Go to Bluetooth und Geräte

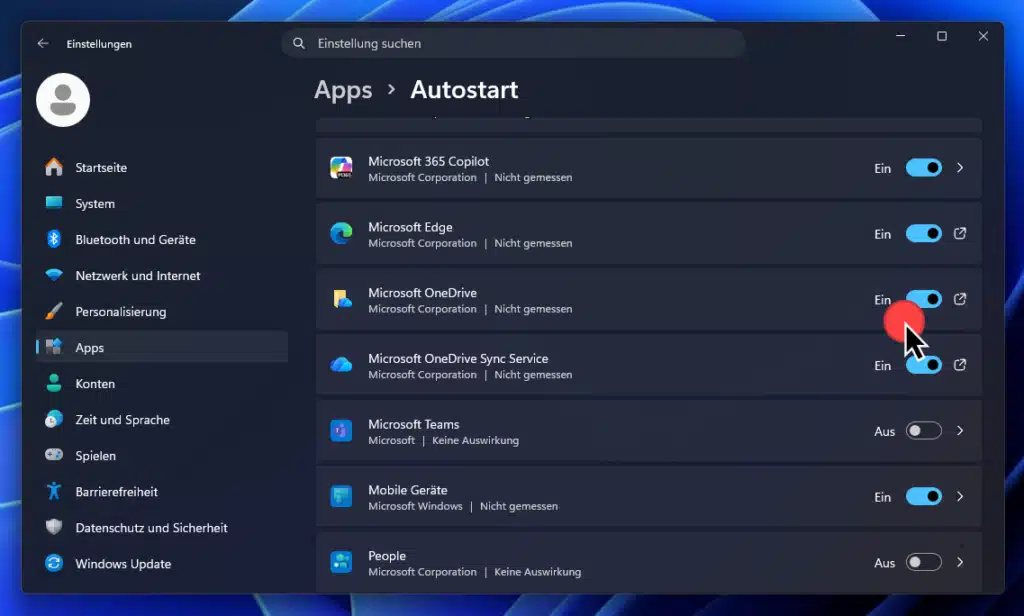point(162,239)
